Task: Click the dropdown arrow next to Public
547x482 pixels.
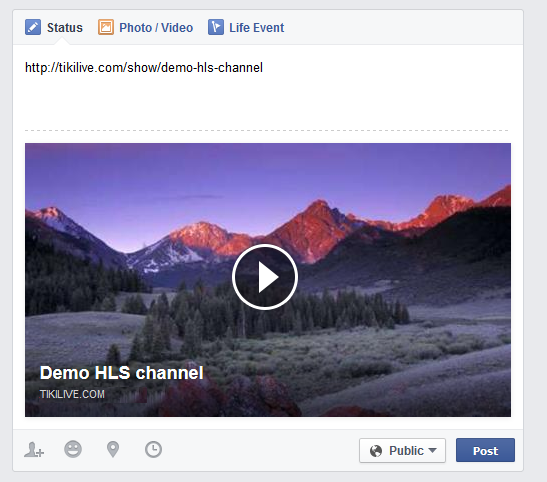Action: click(x=432, y=450)
